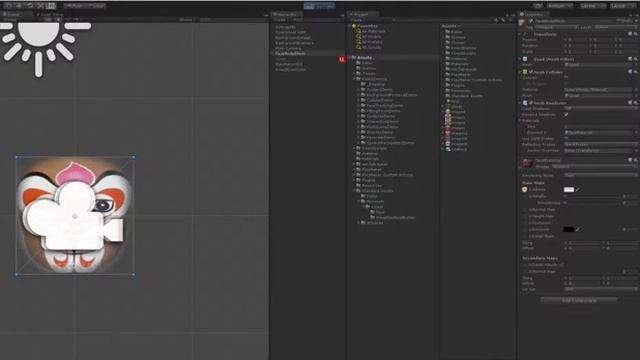This screenshot has height=360, width=640.
Task: Open the Quad (Mesh Filter) gear menu
Action: click(x=636, y=59)
